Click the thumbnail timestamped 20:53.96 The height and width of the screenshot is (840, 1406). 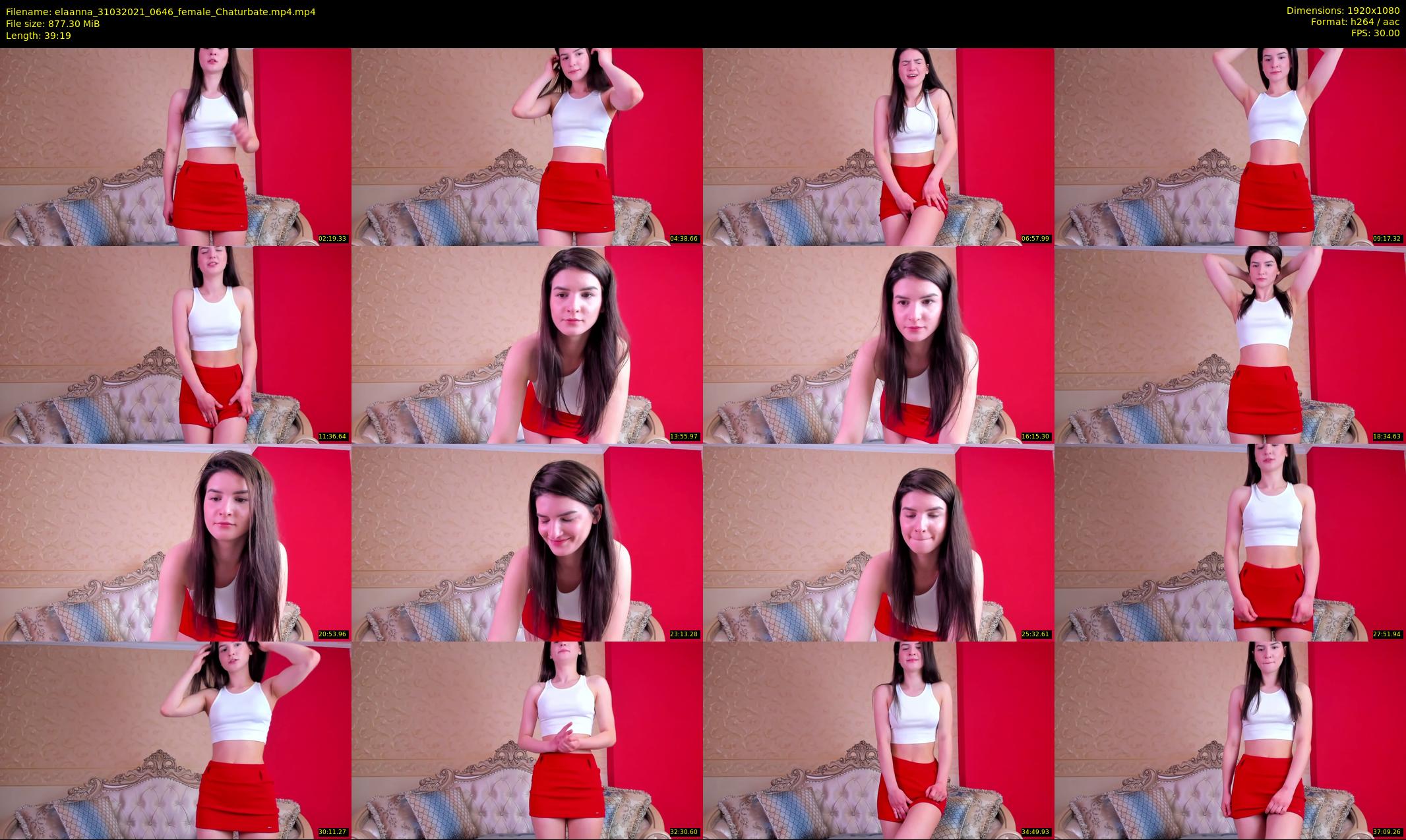175,542
